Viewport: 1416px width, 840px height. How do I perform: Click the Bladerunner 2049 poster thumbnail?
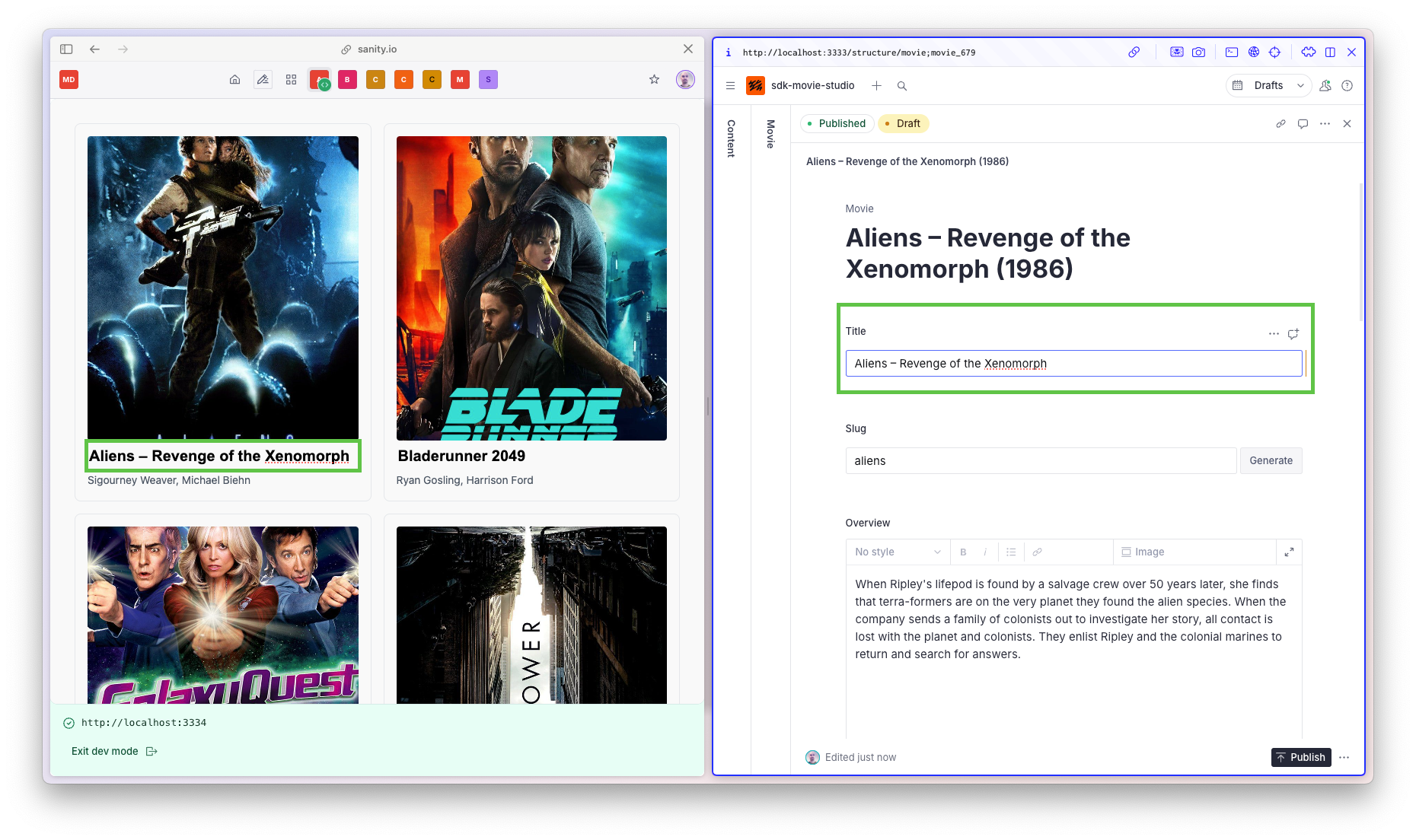click(531, 288)
